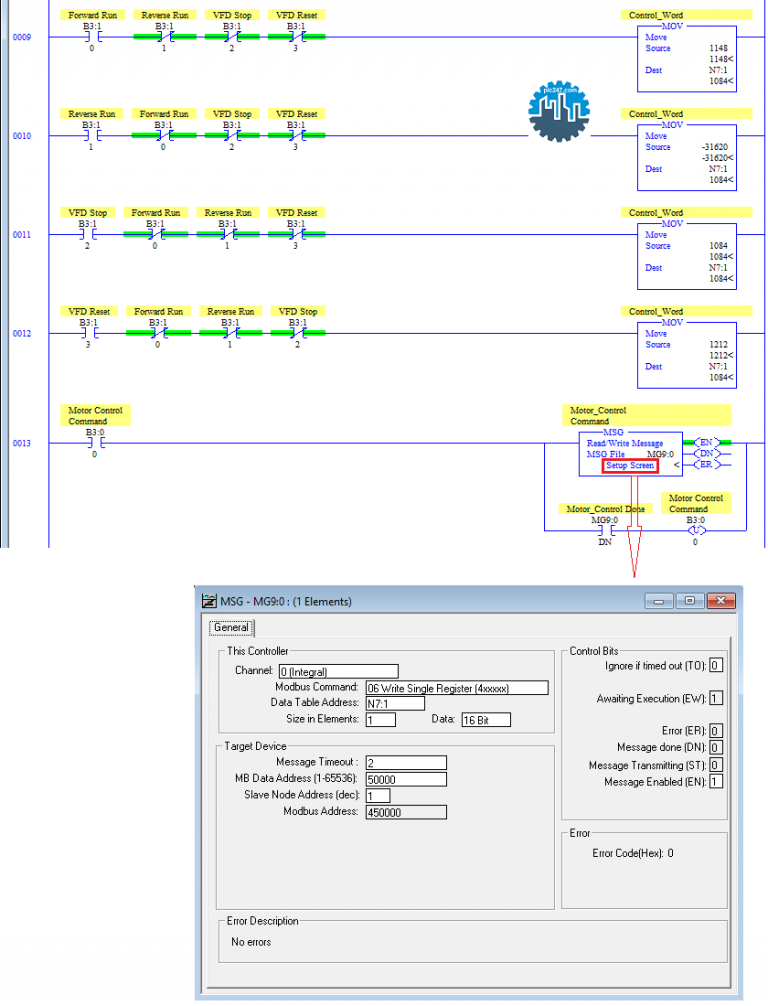Toggle the Message done (DN) bit
Viewport: 768px width, 1006px height.
pos(716,747)
